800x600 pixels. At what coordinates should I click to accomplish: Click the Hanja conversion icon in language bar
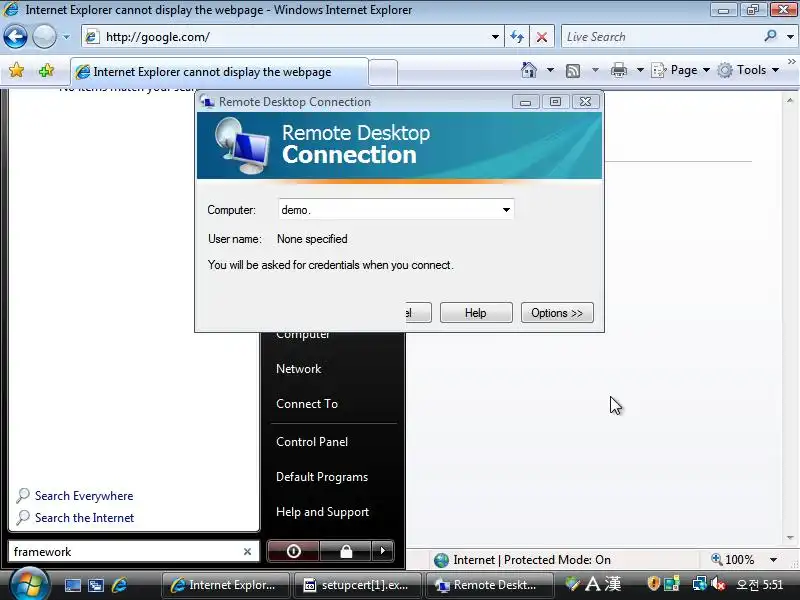pos(612,584)
